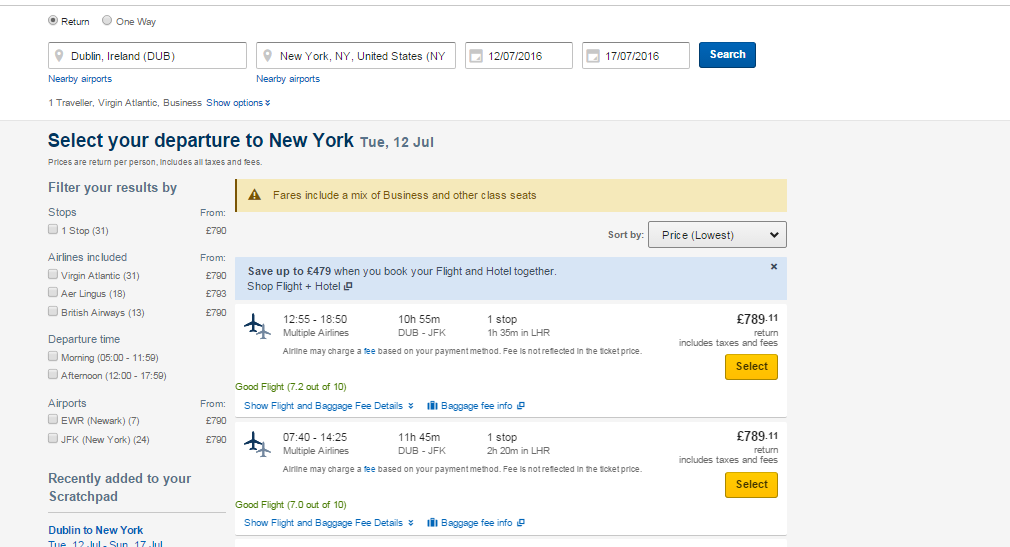
Task: Click the airline planes icon of the 12:55 flight
Action: coord(257,326)
